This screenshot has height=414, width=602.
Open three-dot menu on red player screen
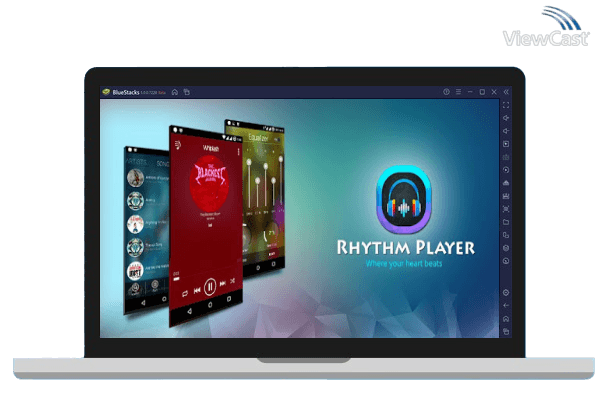point(238,152)
